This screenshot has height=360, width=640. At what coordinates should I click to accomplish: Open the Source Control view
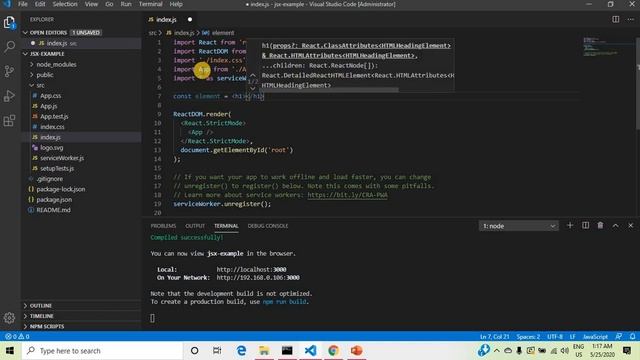(x=9, y=71)
